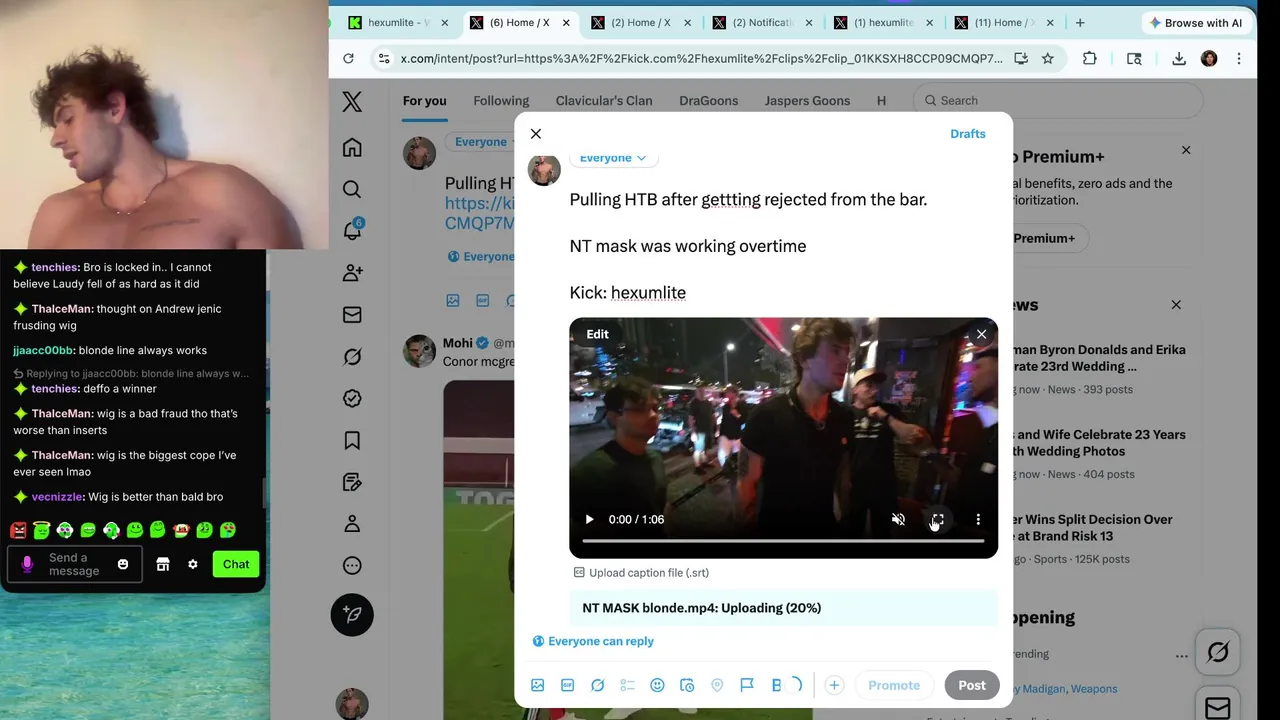Add another post with plus icon
Screen dimensions: 1280x720
pos(834,685)
